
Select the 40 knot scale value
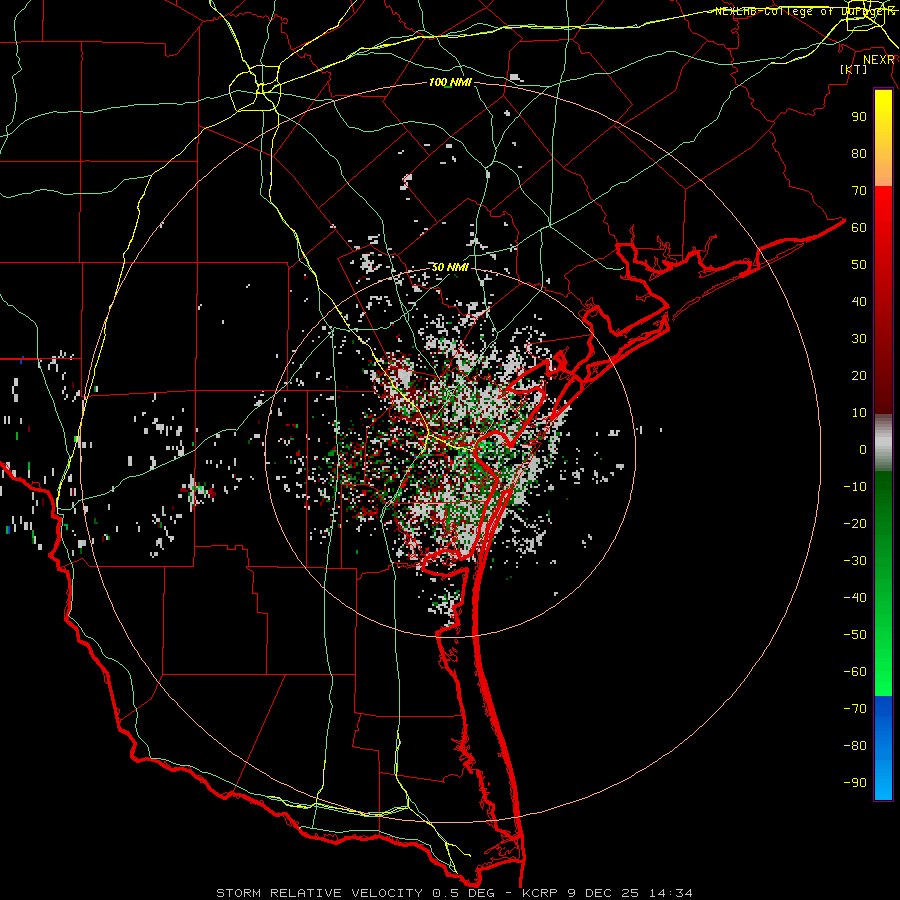(859, 301)
